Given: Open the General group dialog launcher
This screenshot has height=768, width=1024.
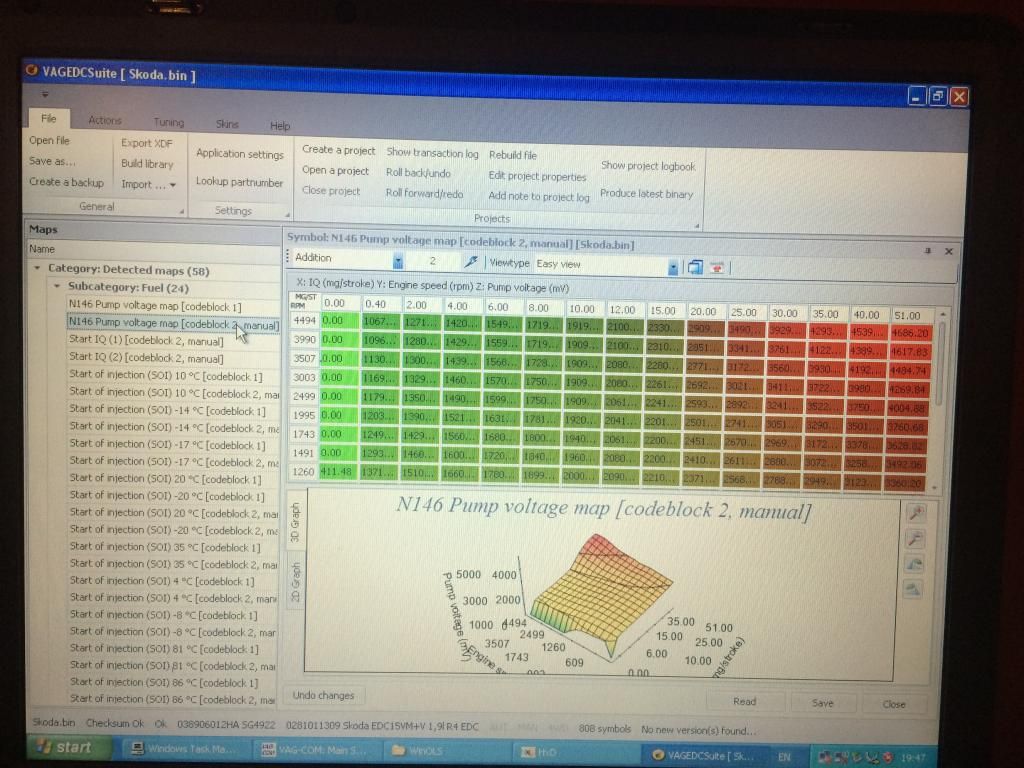Looking at the screenshot, I should coord(182,211).
